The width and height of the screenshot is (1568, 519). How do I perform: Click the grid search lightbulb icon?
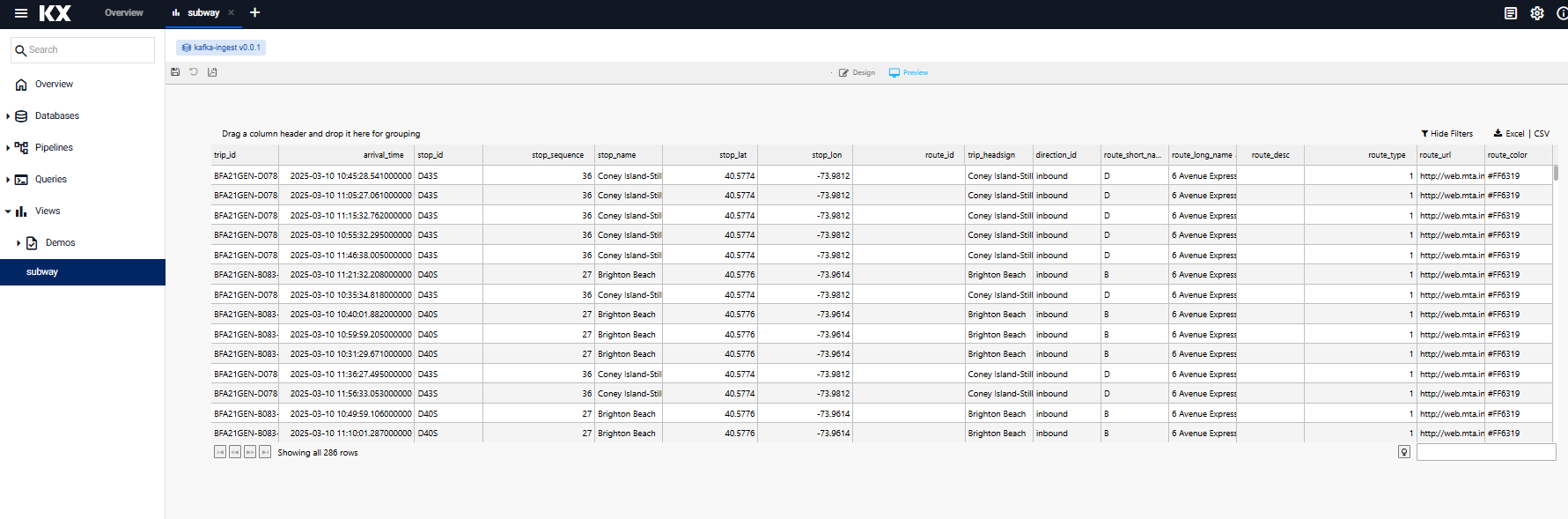[1404, 452]
